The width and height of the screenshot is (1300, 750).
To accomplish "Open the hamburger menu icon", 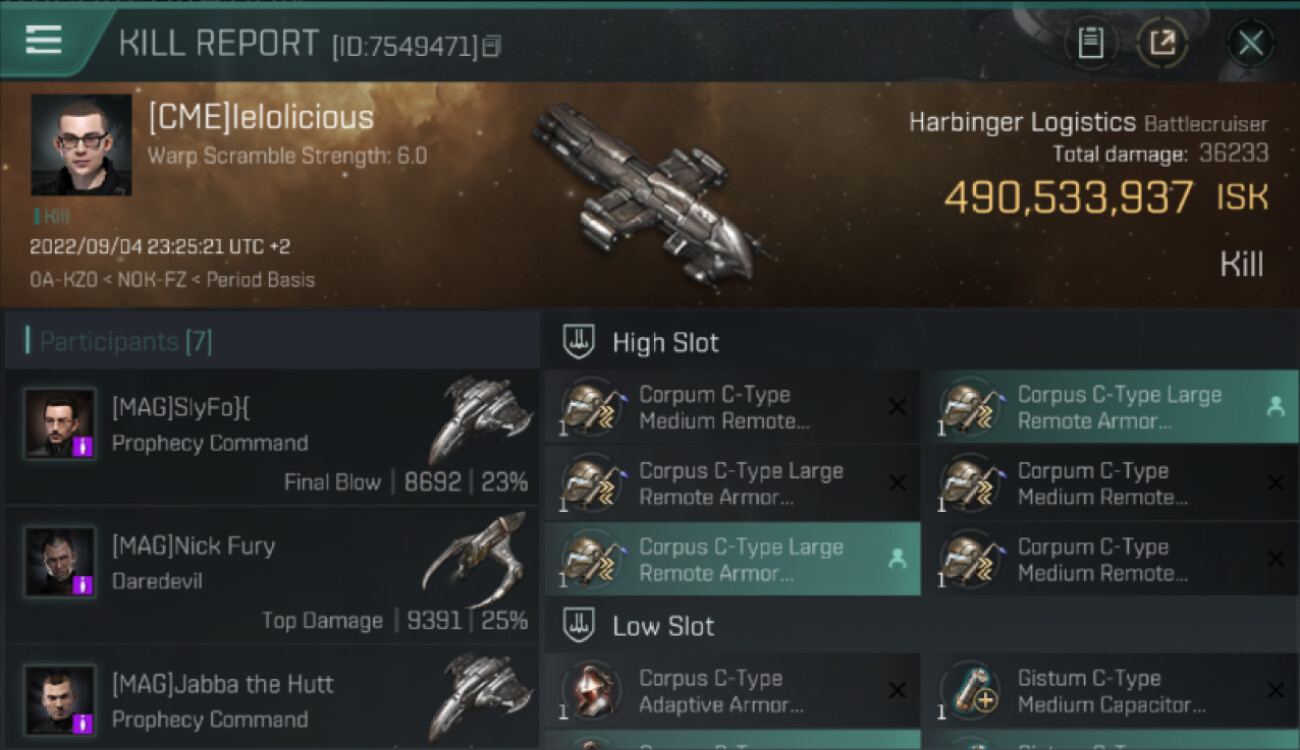I will coord(43,41).
